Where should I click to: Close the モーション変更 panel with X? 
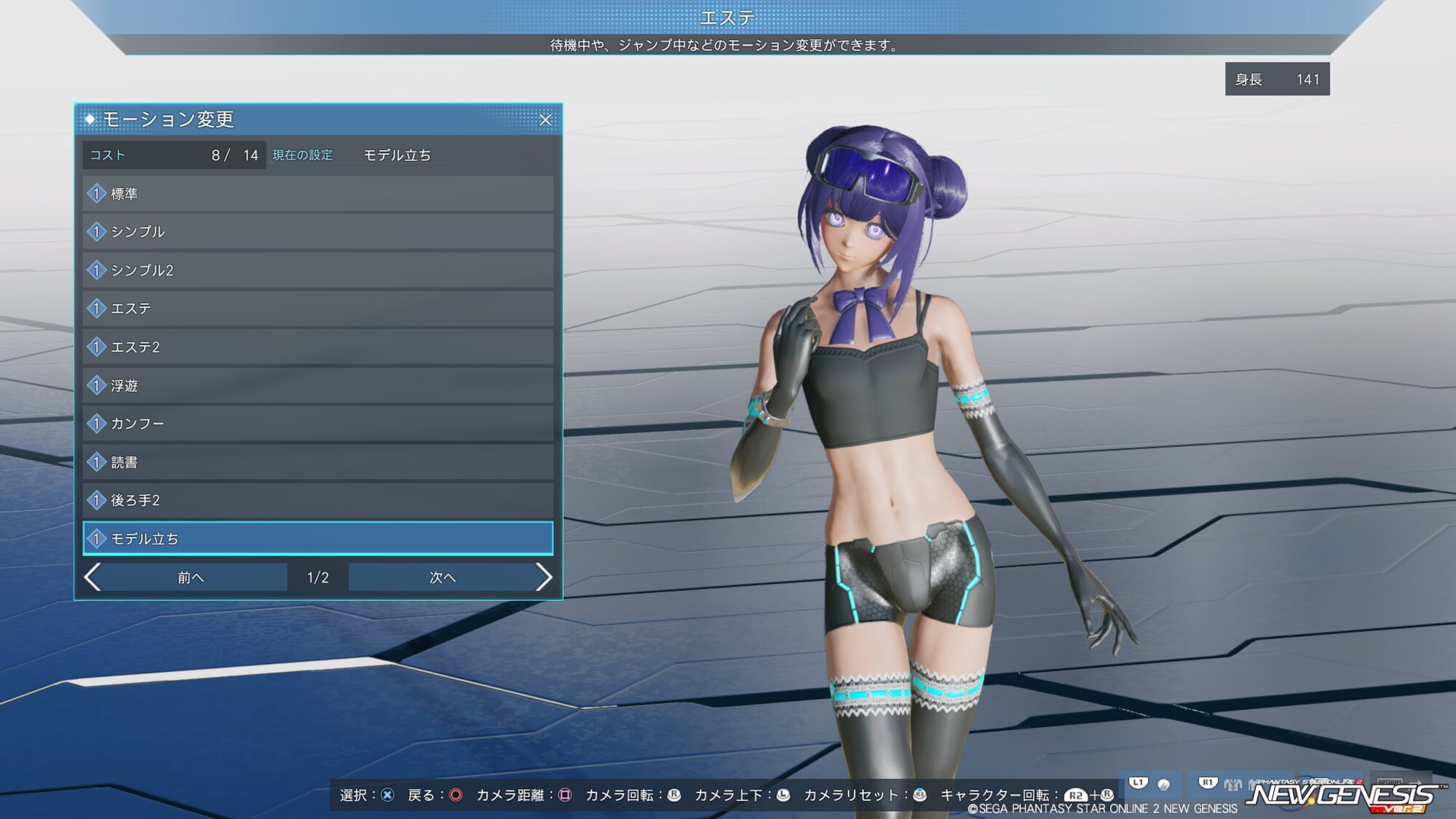[545, 120]
